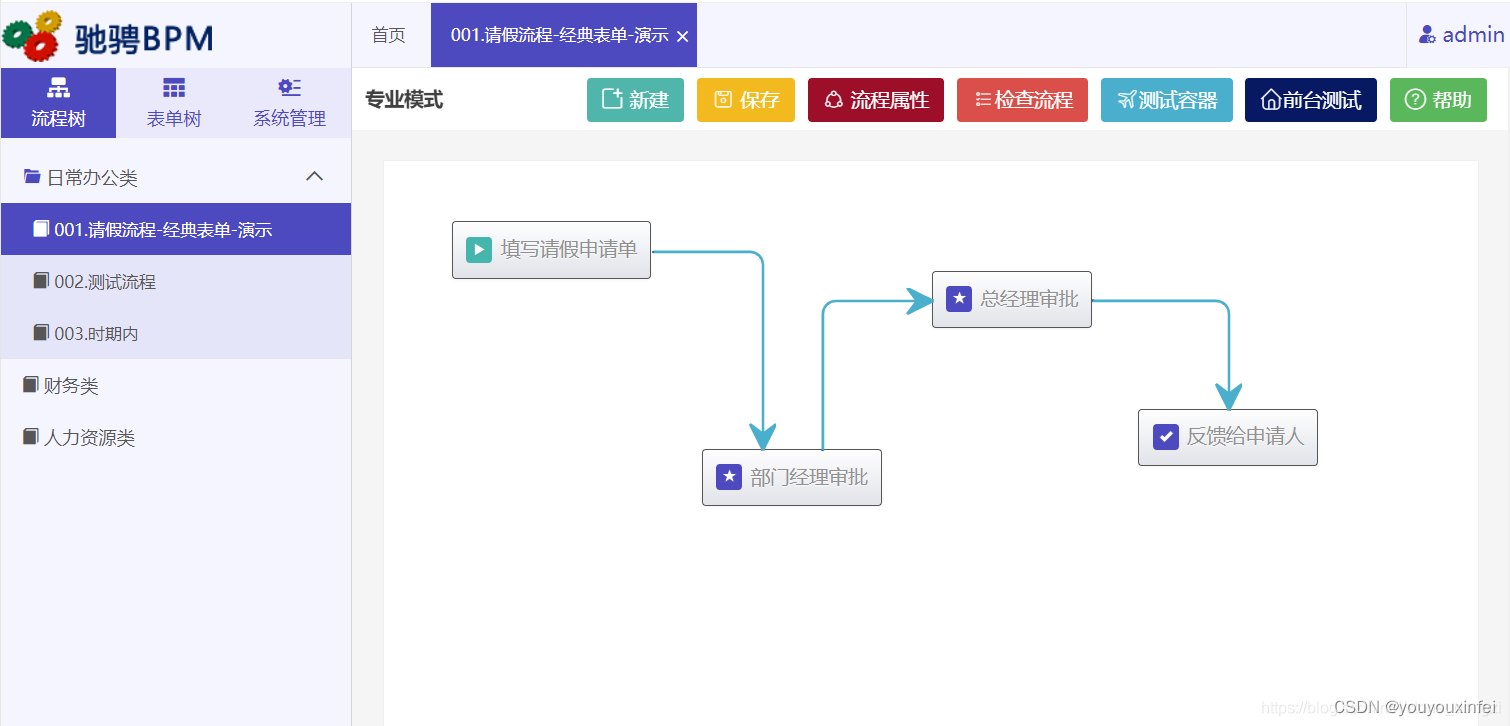Screen dimensions: 1510x726
Task: Click the play icon on 填写请假申请单 node
Action: coord(477,249)
